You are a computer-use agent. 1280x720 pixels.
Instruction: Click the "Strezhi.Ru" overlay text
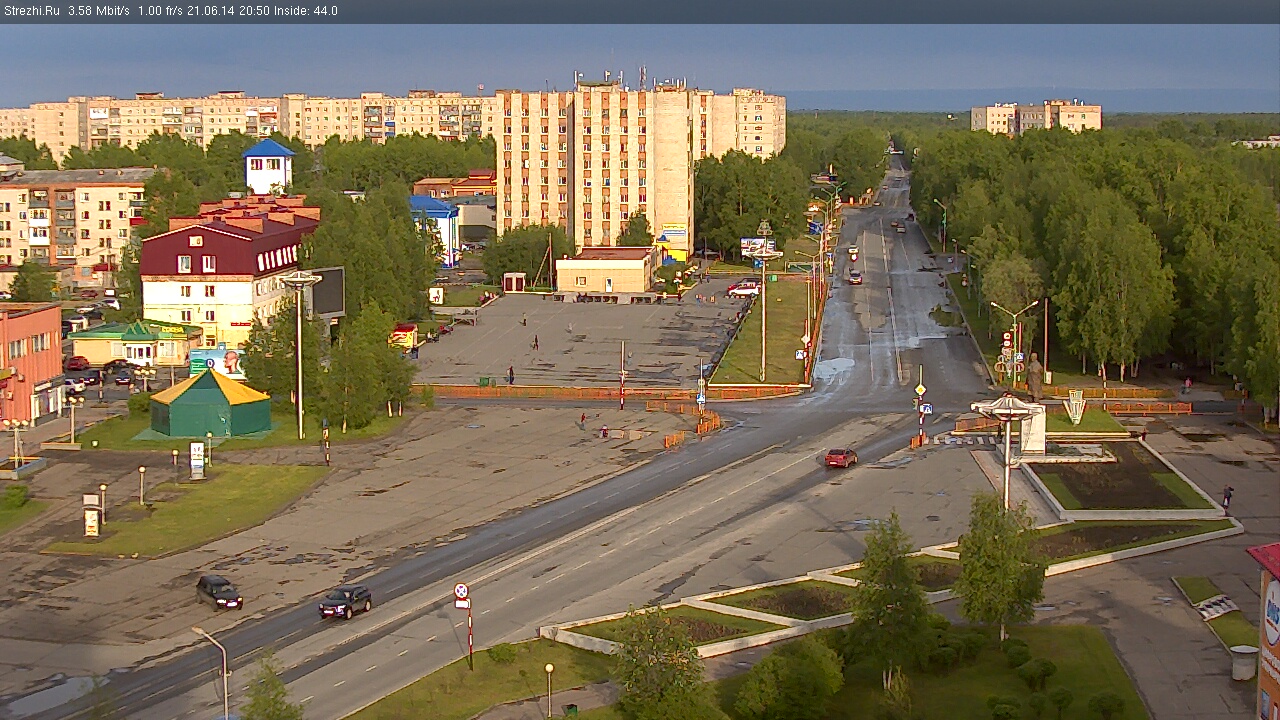31,11
